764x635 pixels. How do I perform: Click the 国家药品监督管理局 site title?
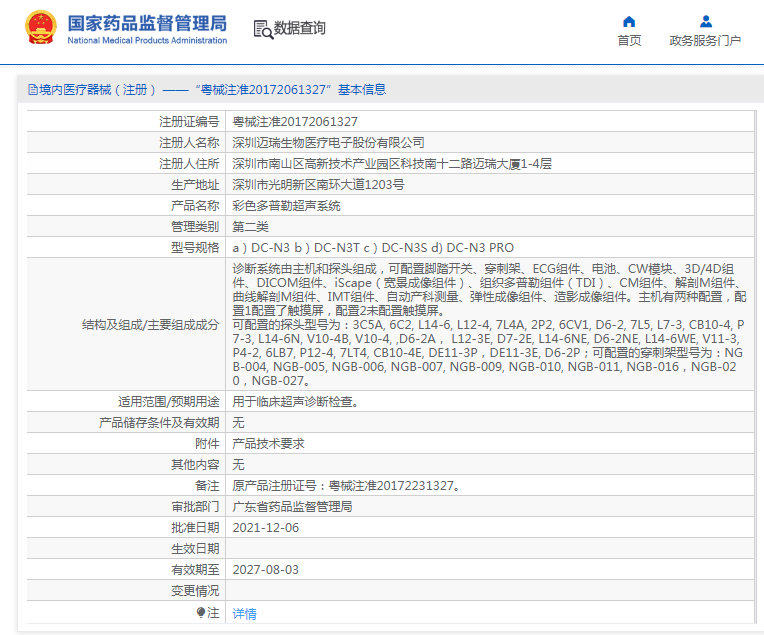tap(146, 22)
